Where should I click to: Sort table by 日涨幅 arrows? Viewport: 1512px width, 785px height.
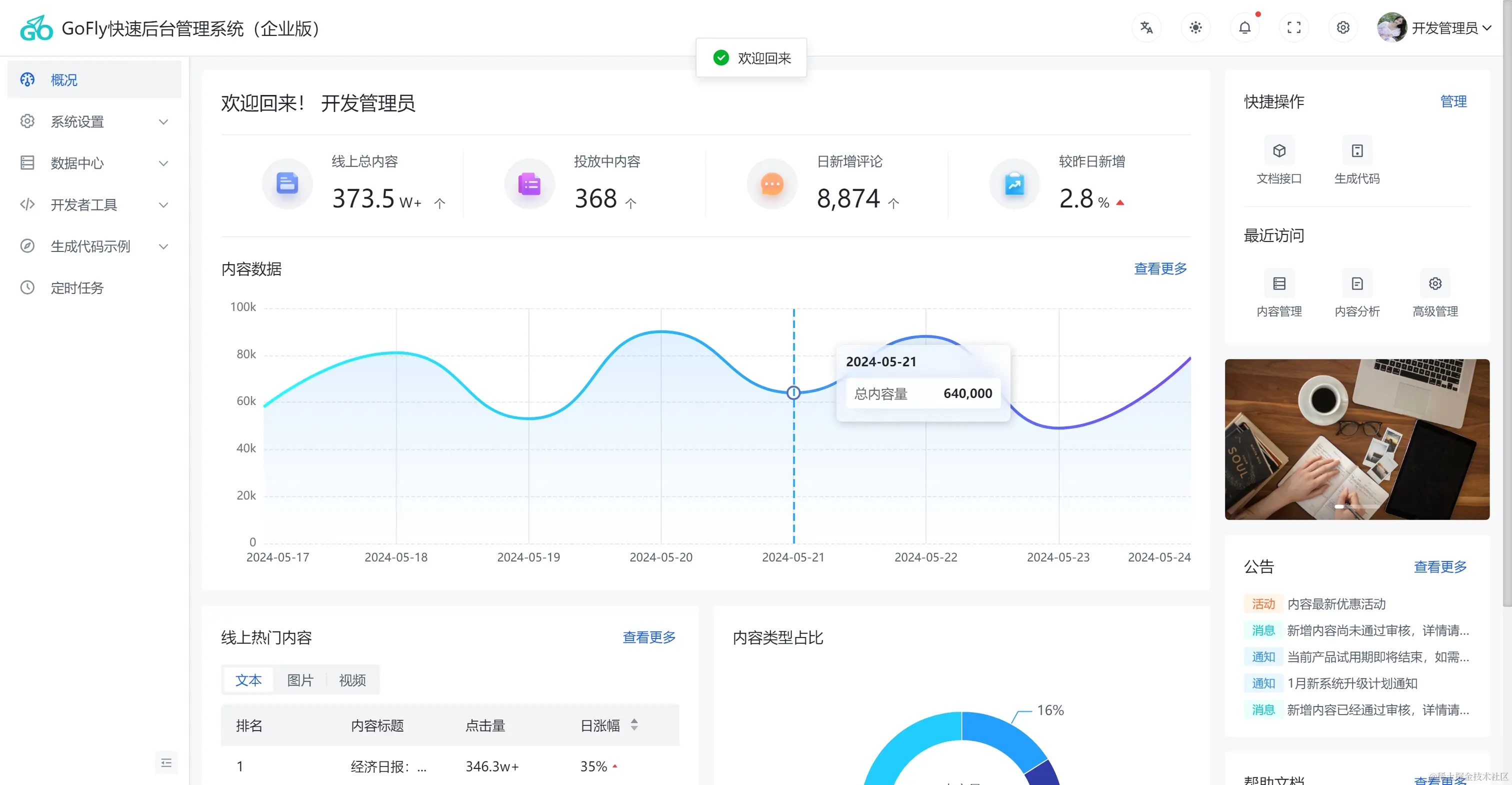click(x=634, y=725)
